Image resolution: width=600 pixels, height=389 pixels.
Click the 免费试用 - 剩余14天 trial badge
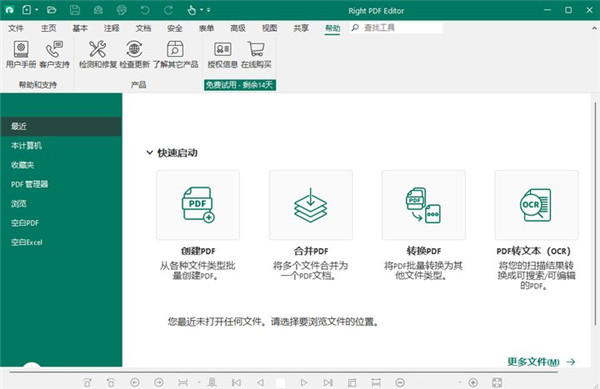[x=240, y=85]
